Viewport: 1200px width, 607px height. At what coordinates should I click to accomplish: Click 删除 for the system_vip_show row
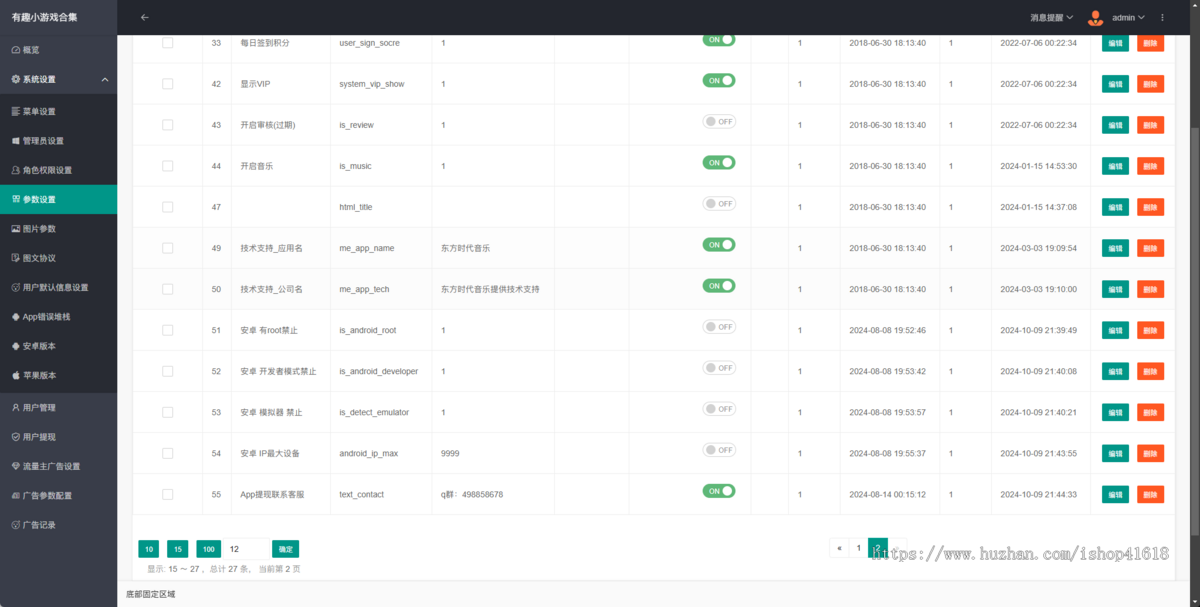1150,84
